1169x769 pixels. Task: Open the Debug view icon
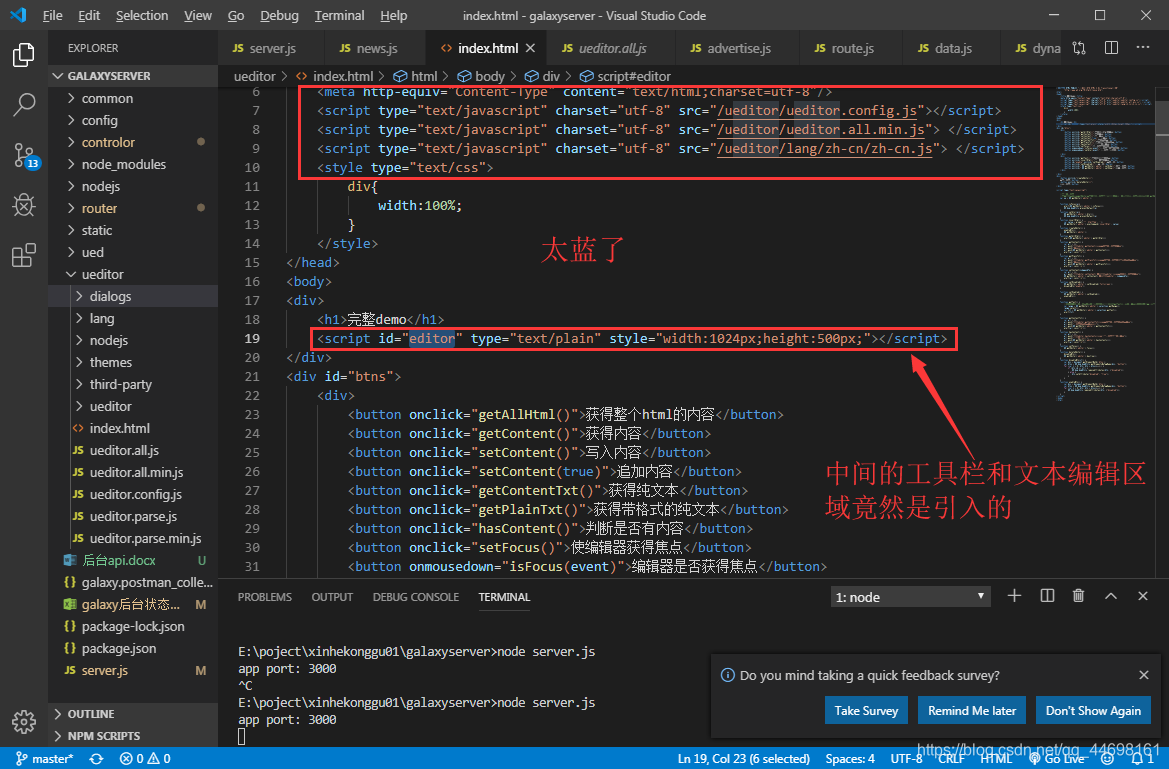[x=24, y=204]
